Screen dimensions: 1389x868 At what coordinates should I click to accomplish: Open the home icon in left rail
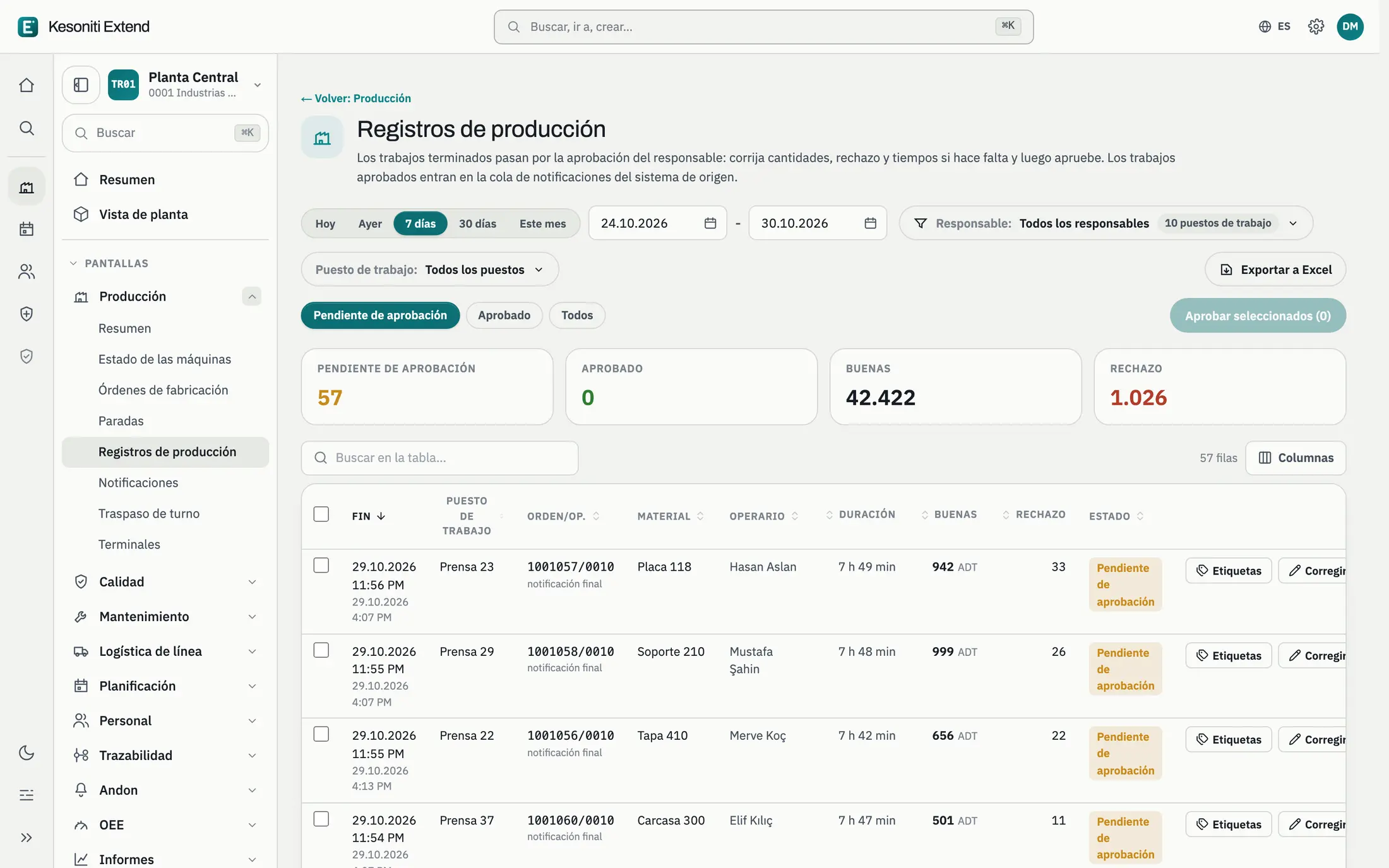coord(27,85)
